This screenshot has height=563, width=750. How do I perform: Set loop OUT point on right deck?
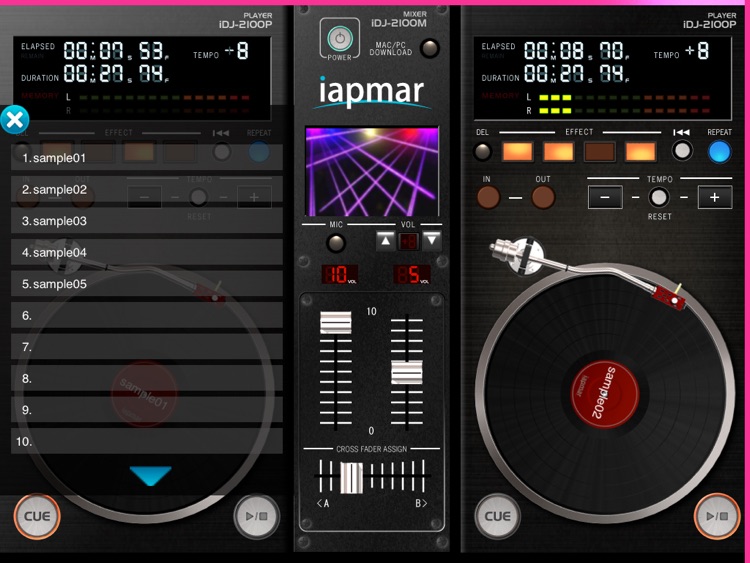coord(543,197)
